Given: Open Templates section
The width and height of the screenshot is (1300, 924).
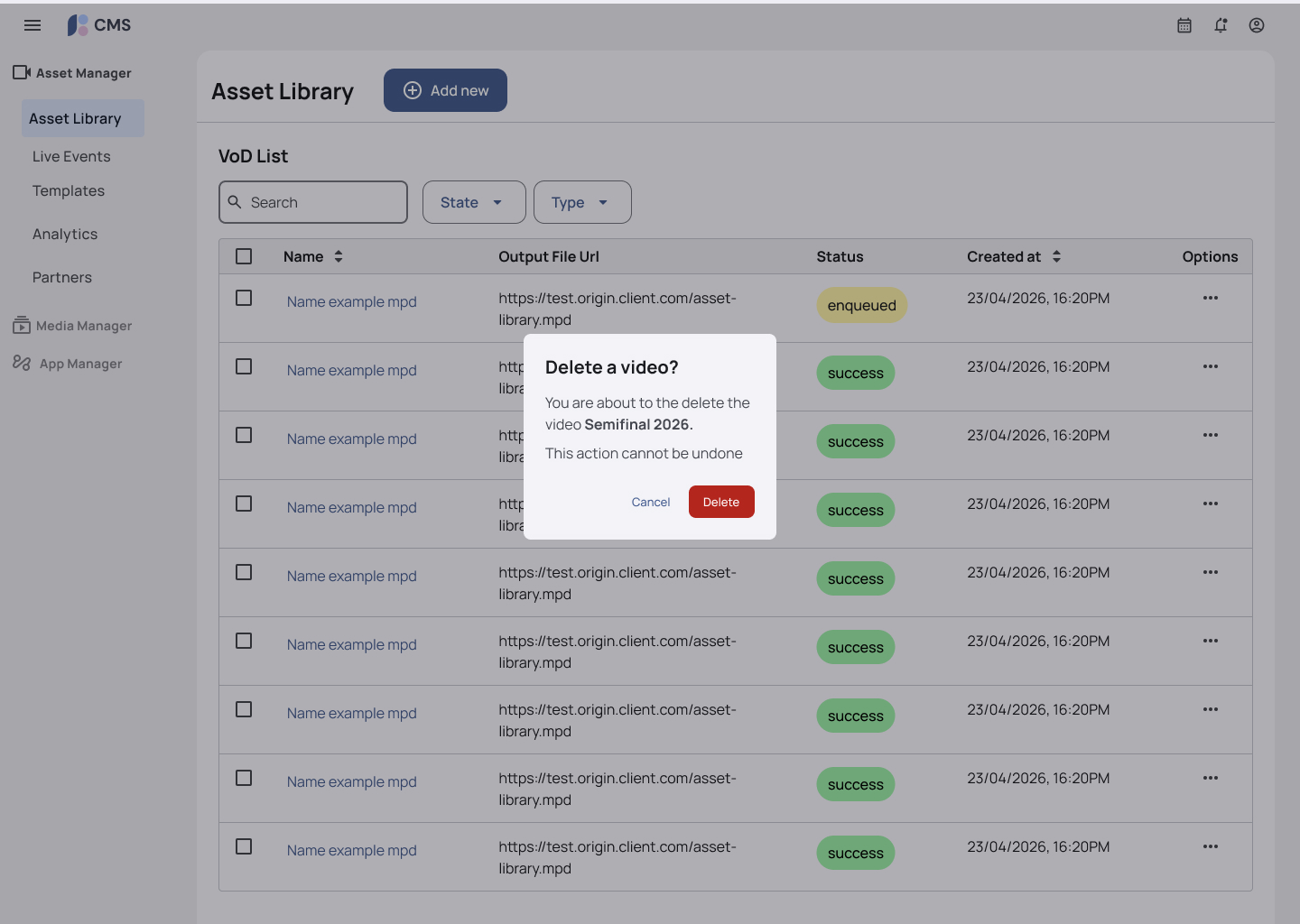Looking at the screenshot, I should 69,190.
